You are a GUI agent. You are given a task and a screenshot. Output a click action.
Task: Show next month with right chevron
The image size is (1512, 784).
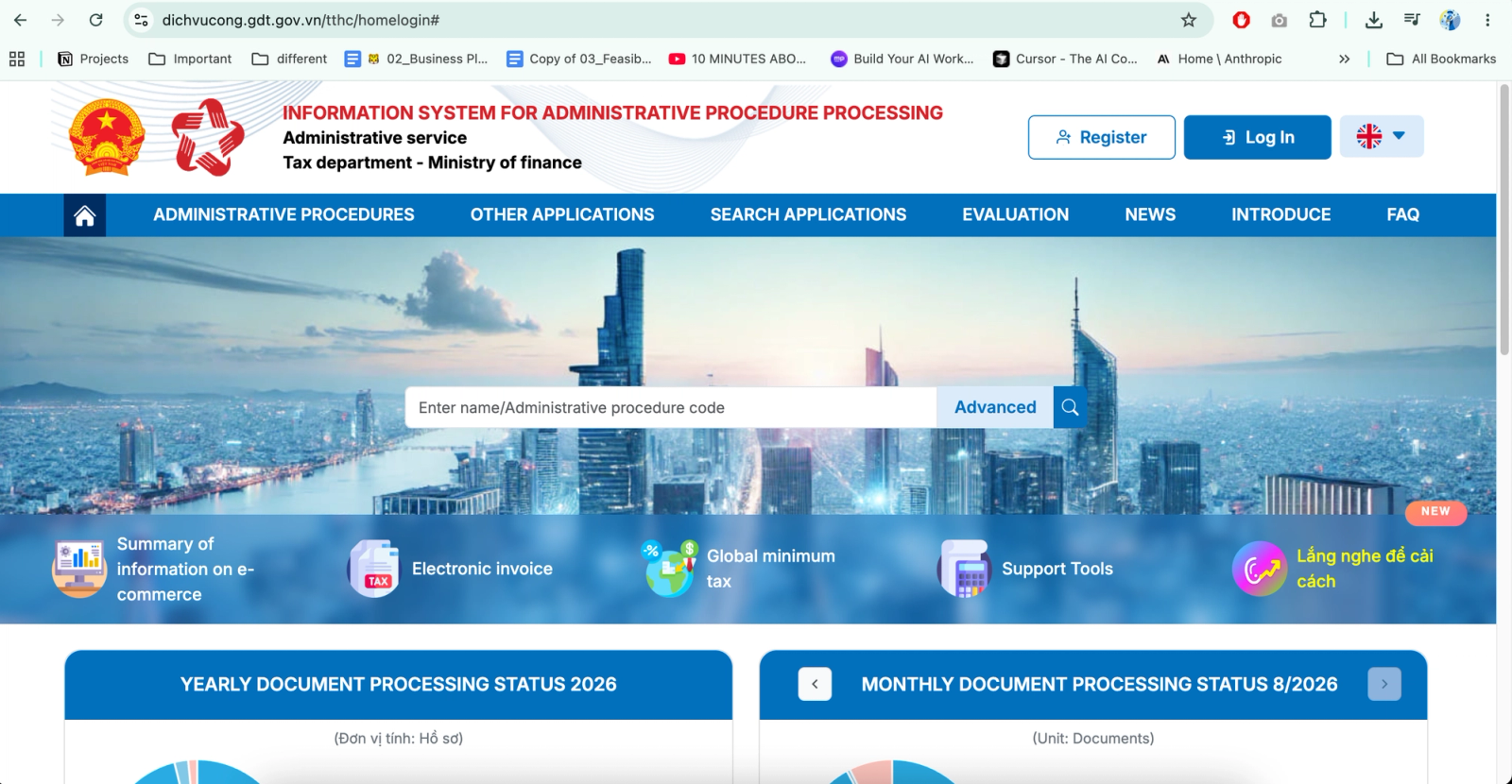1384,684
